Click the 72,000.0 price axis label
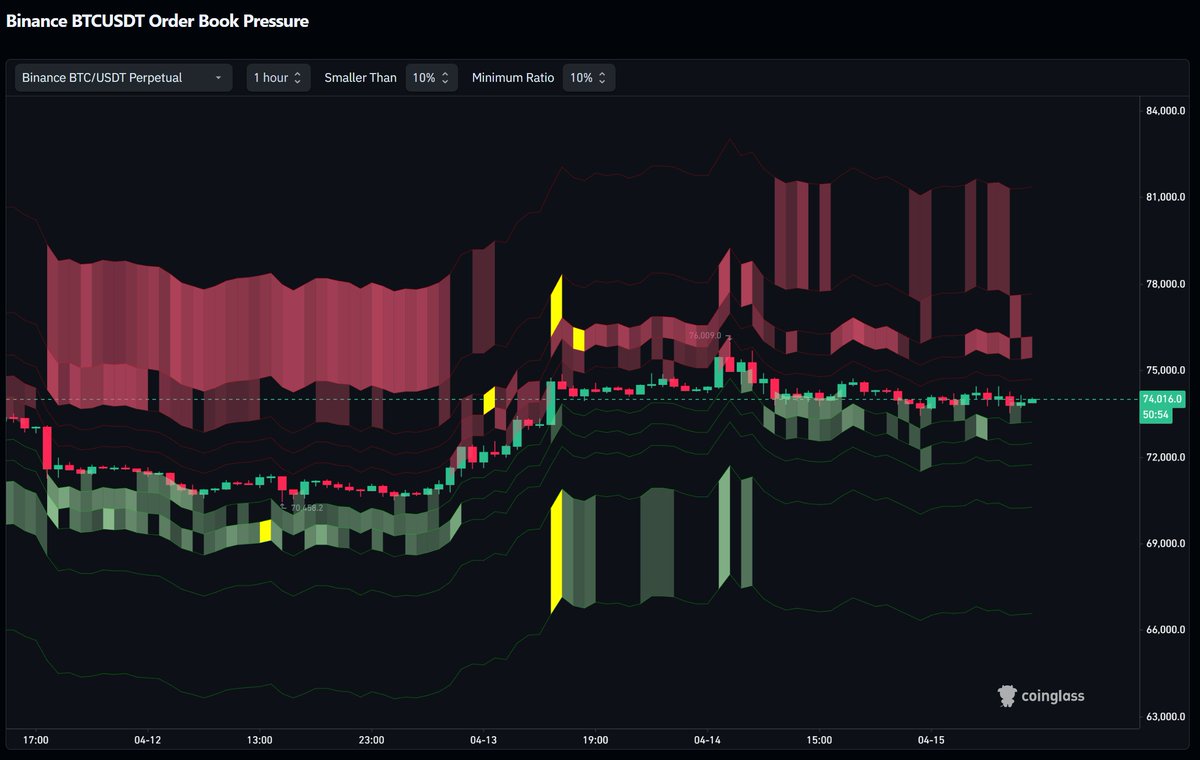This screenshot has width=1200, height=760. [1166, 457]
